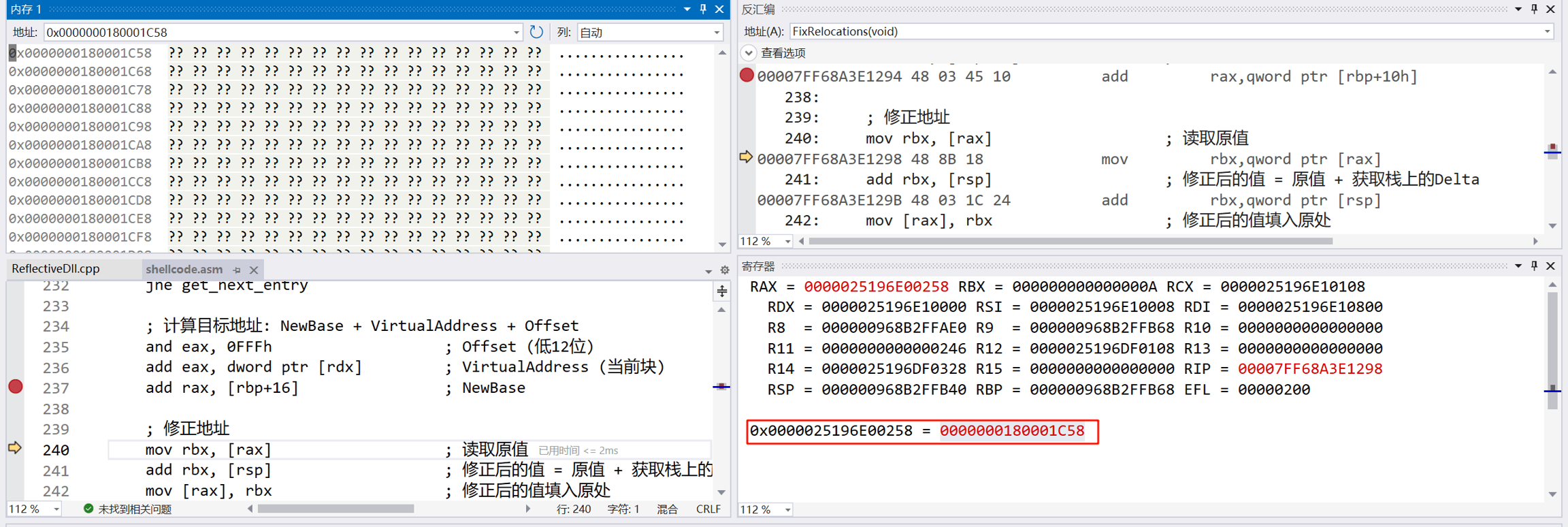1568x527 pixels.
Task: Click the split editor icon above scrollbar
Action: click(x=721, y=291)
